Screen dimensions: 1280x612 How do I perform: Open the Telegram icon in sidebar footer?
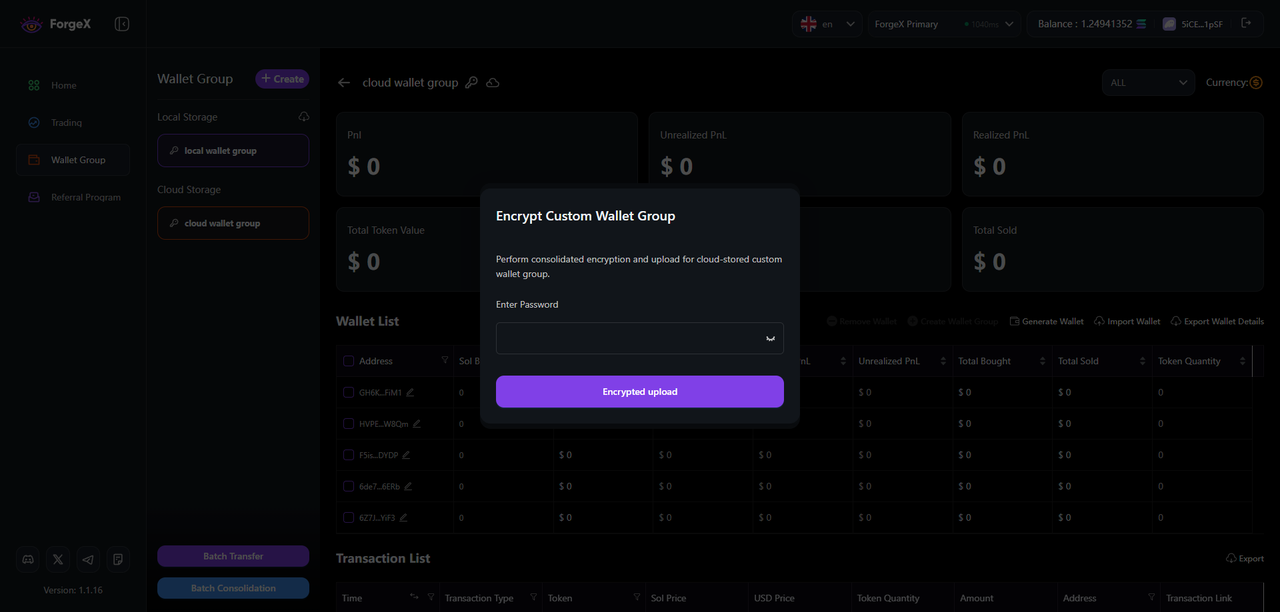pyautogui.click(x=88, y=560)
